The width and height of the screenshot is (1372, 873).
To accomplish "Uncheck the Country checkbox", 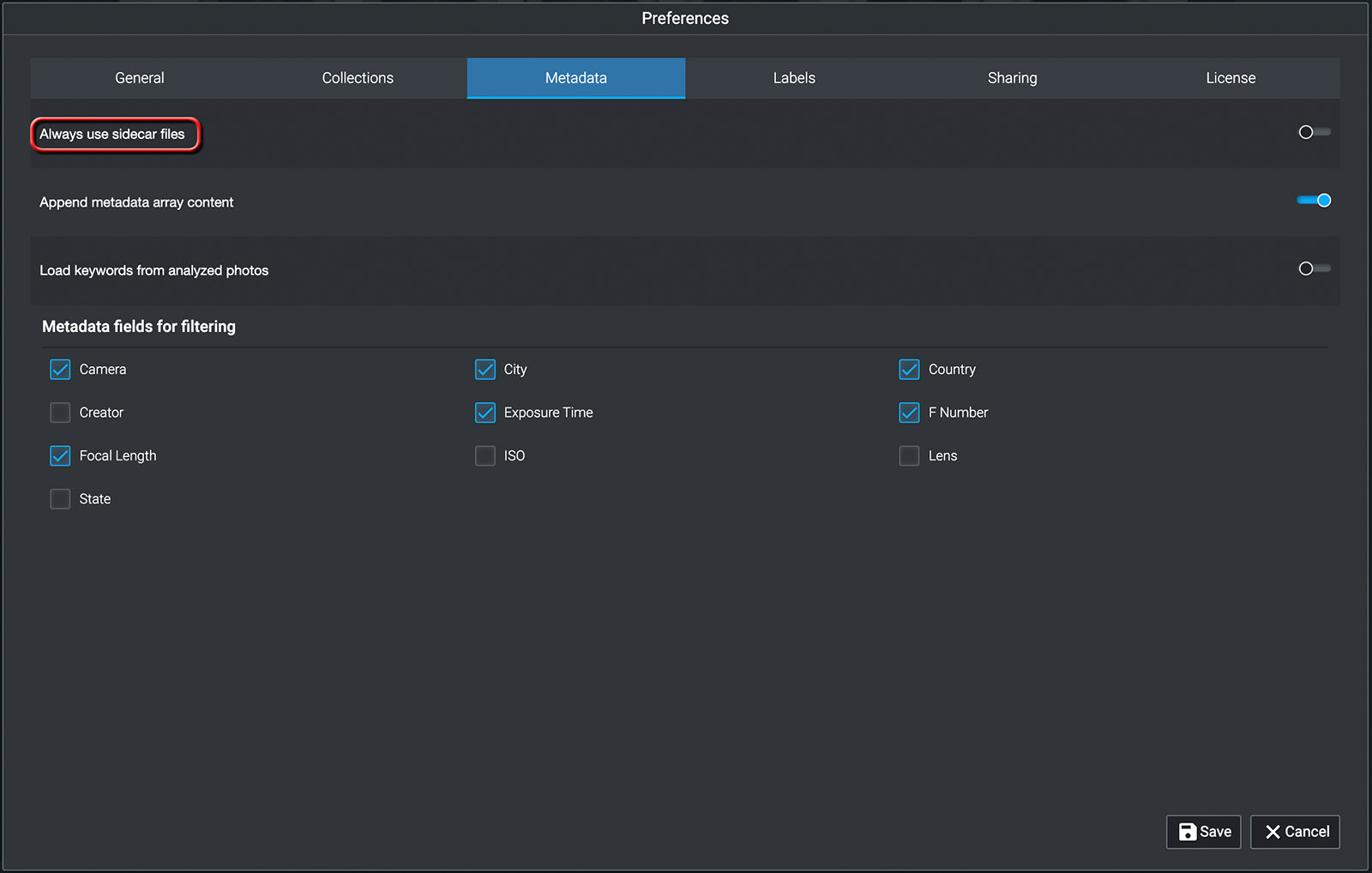I will [909, 370].
